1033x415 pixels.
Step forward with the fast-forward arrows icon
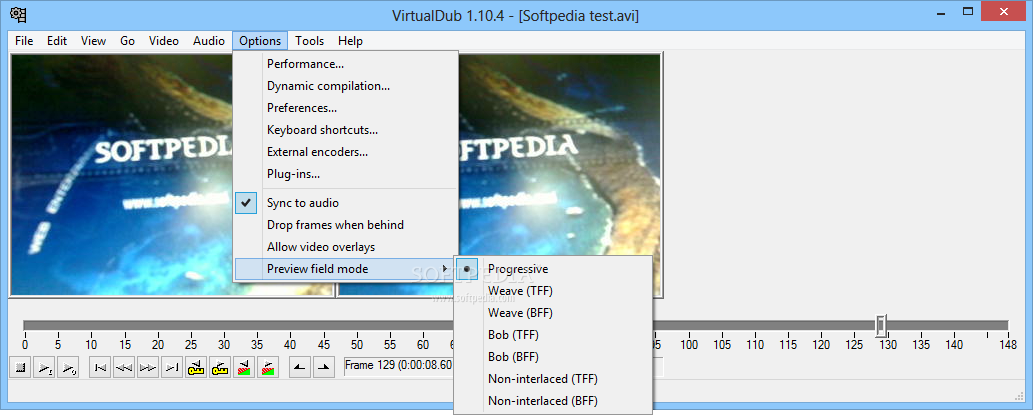[x=148, y=368]
